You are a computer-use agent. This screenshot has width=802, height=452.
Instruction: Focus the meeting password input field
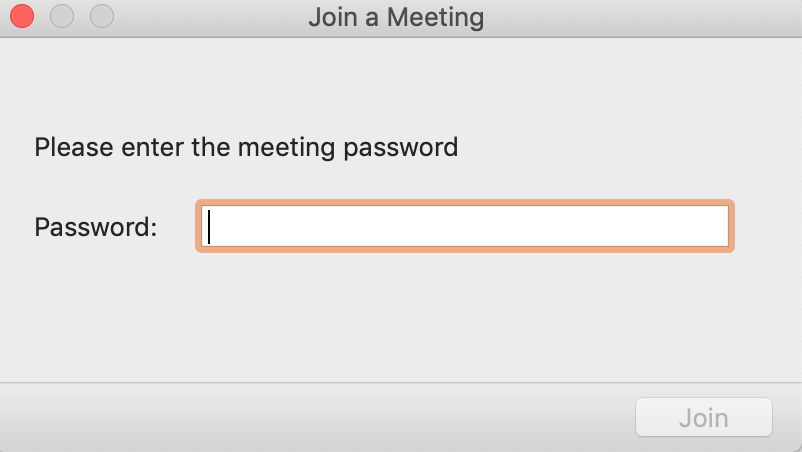click(x=465, y=226)
